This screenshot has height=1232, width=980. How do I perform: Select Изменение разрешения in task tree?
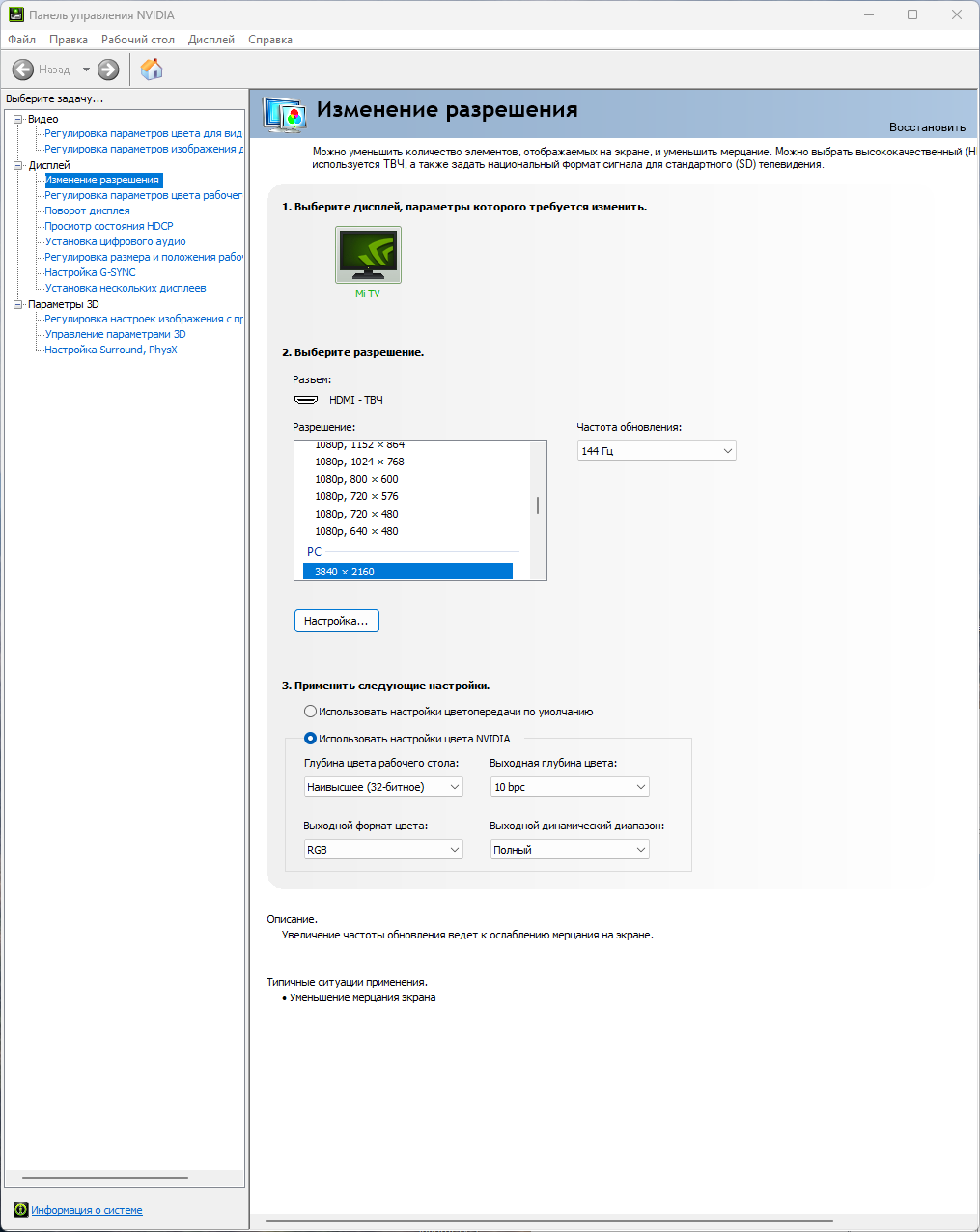coord(102,180)
